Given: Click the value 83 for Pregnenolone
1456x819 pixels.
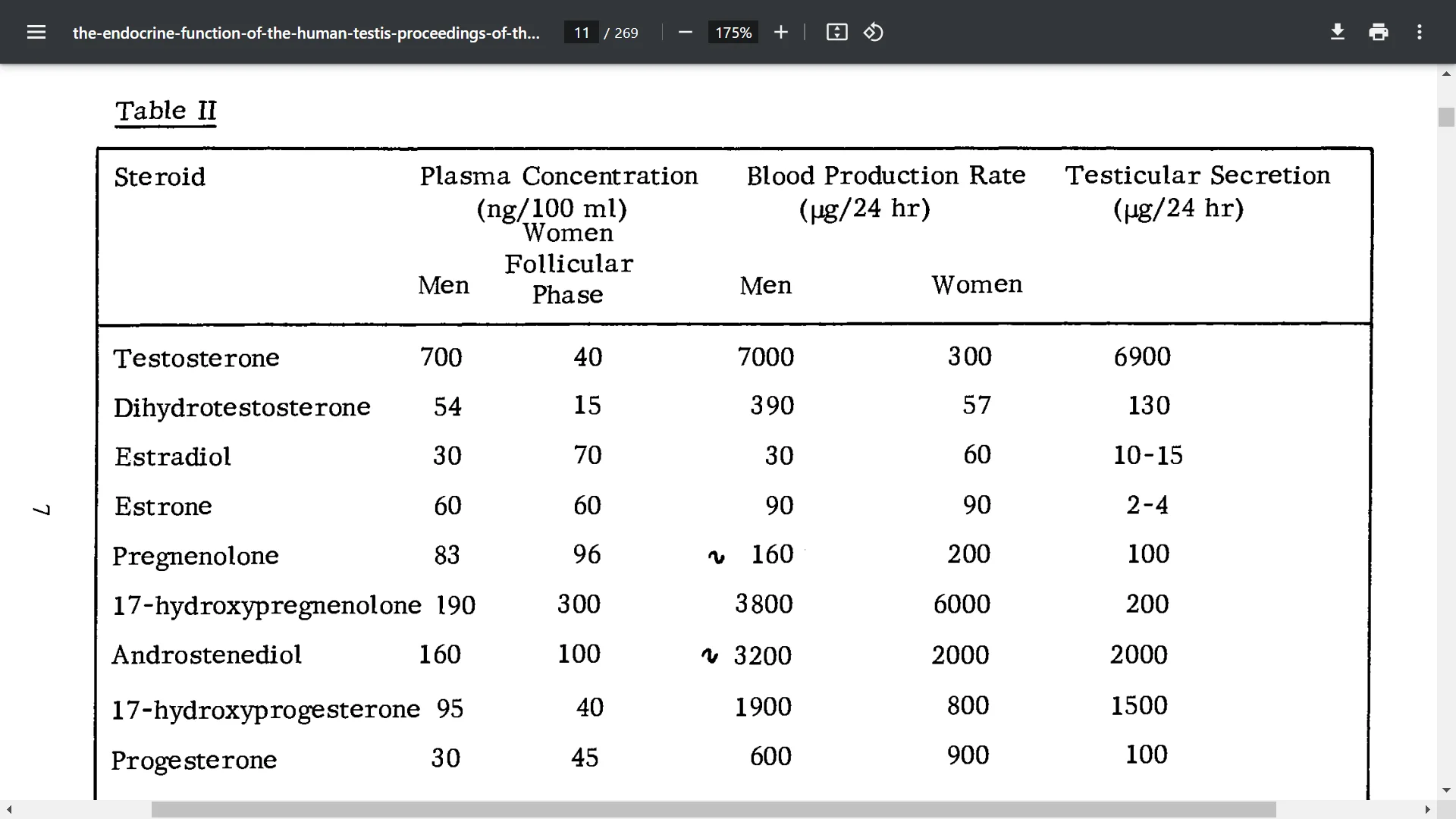Looking at the screenshot, I should click(447, 555).
